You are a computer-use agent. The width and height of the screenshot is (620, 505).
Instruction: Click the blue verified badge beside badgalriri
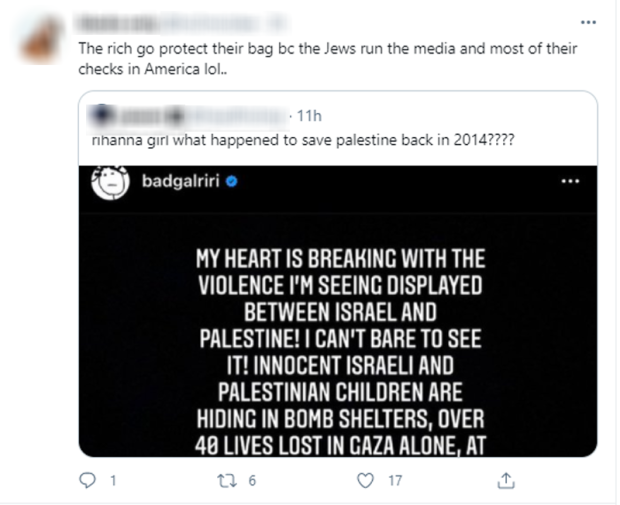[x=232, y=184]
